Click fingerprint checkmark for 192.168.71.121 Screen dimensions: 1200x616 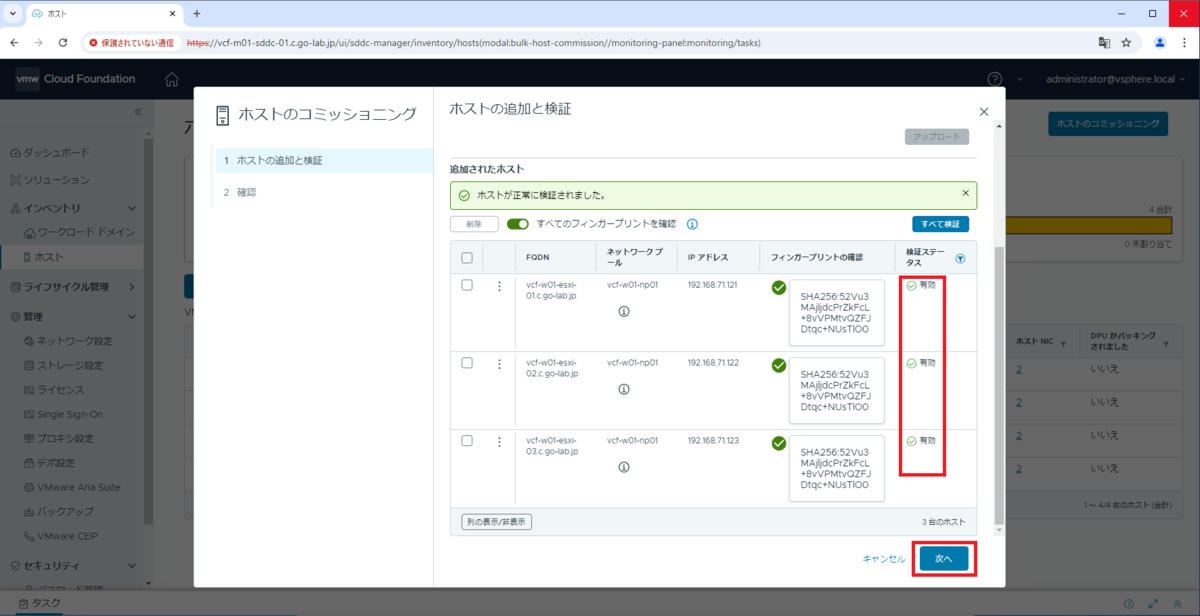[779, 288]
